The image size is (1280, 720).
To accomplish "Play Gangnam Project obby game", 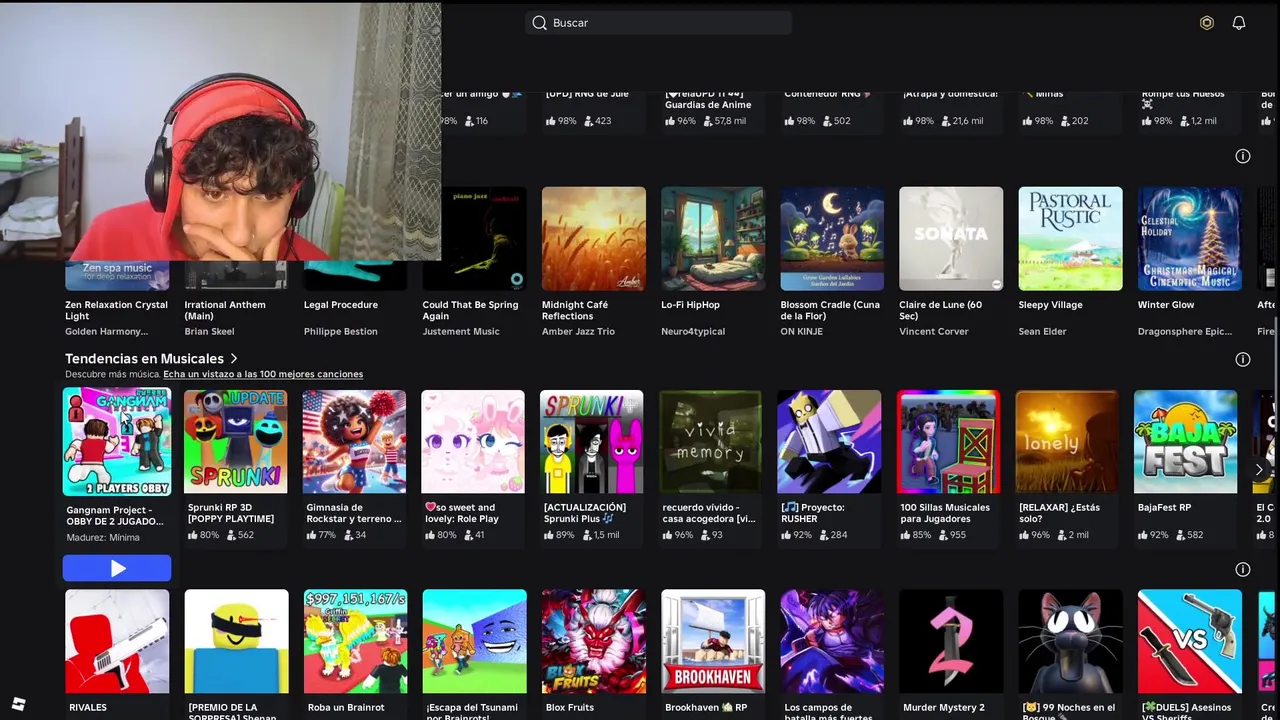I will click(117, 568).
